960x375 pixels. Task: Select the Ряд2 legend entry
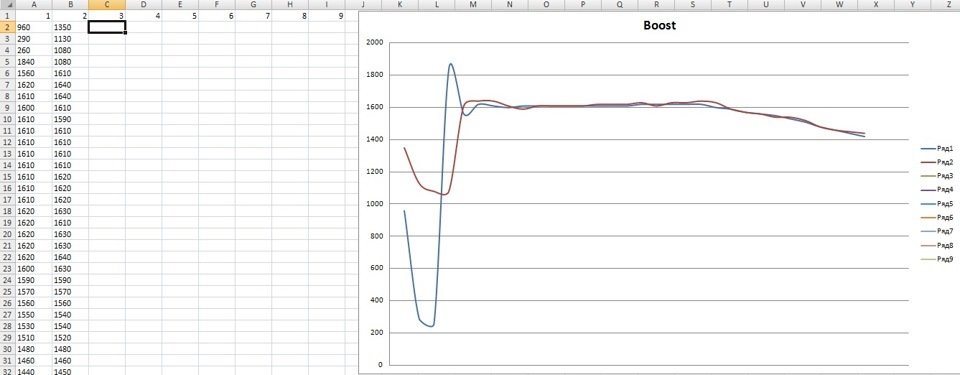pos(937,162)
